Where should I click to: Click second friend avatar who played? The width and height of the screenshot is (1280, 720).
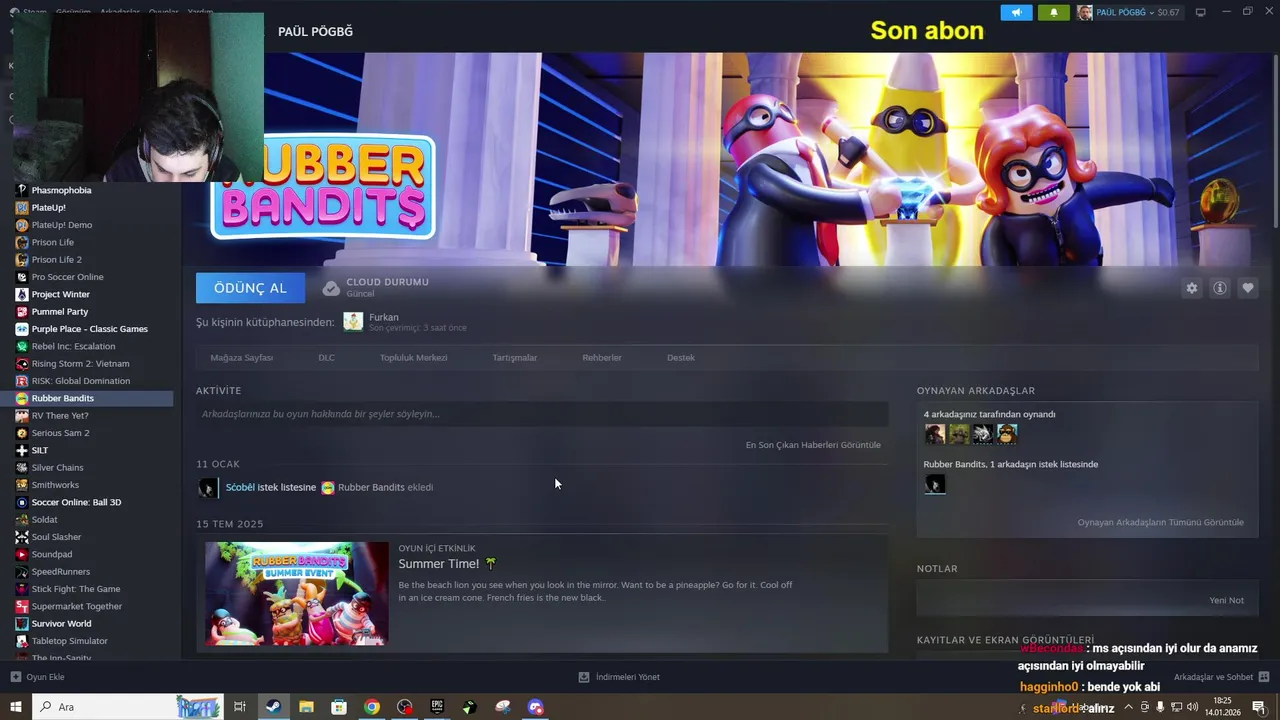[959, 434]
